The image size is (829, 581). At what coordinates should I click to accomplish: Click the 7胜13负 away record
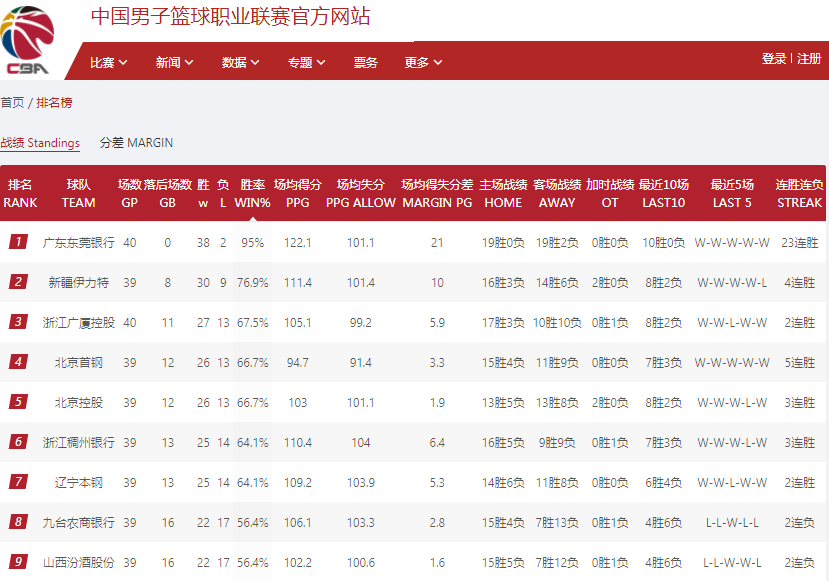click(557, 523)
